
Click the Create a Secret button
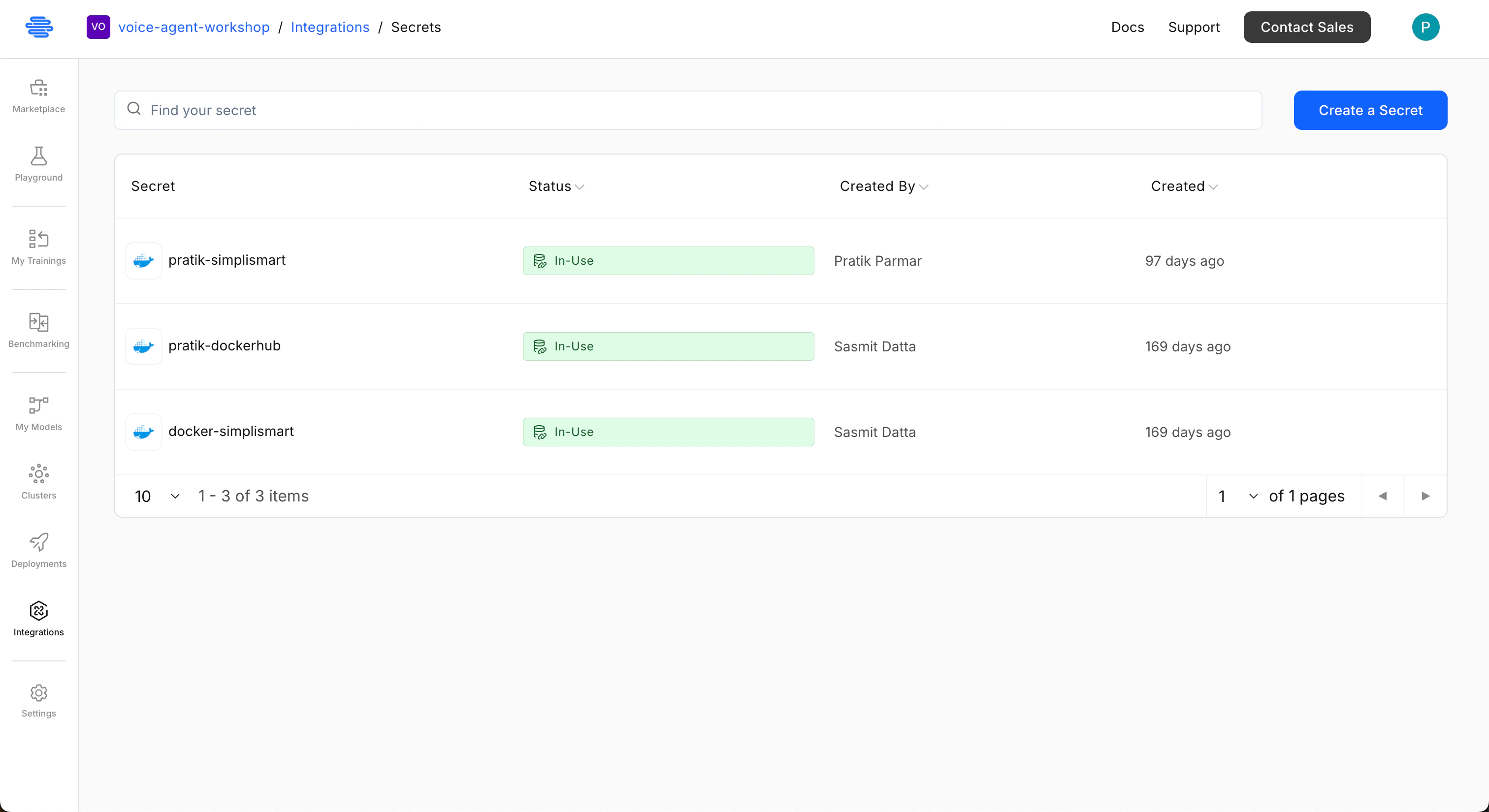[x=1370, y=110]
